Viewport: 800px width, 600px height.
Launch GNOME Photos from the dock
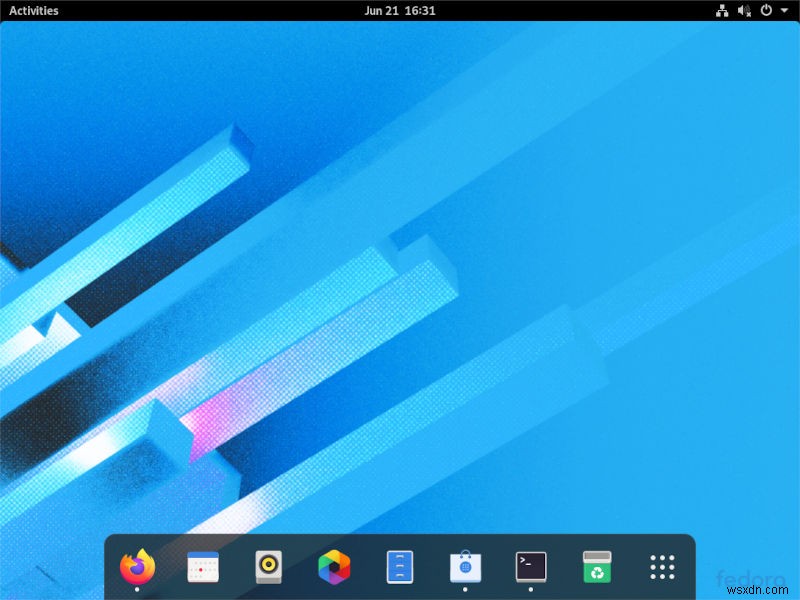coord(332,567)
